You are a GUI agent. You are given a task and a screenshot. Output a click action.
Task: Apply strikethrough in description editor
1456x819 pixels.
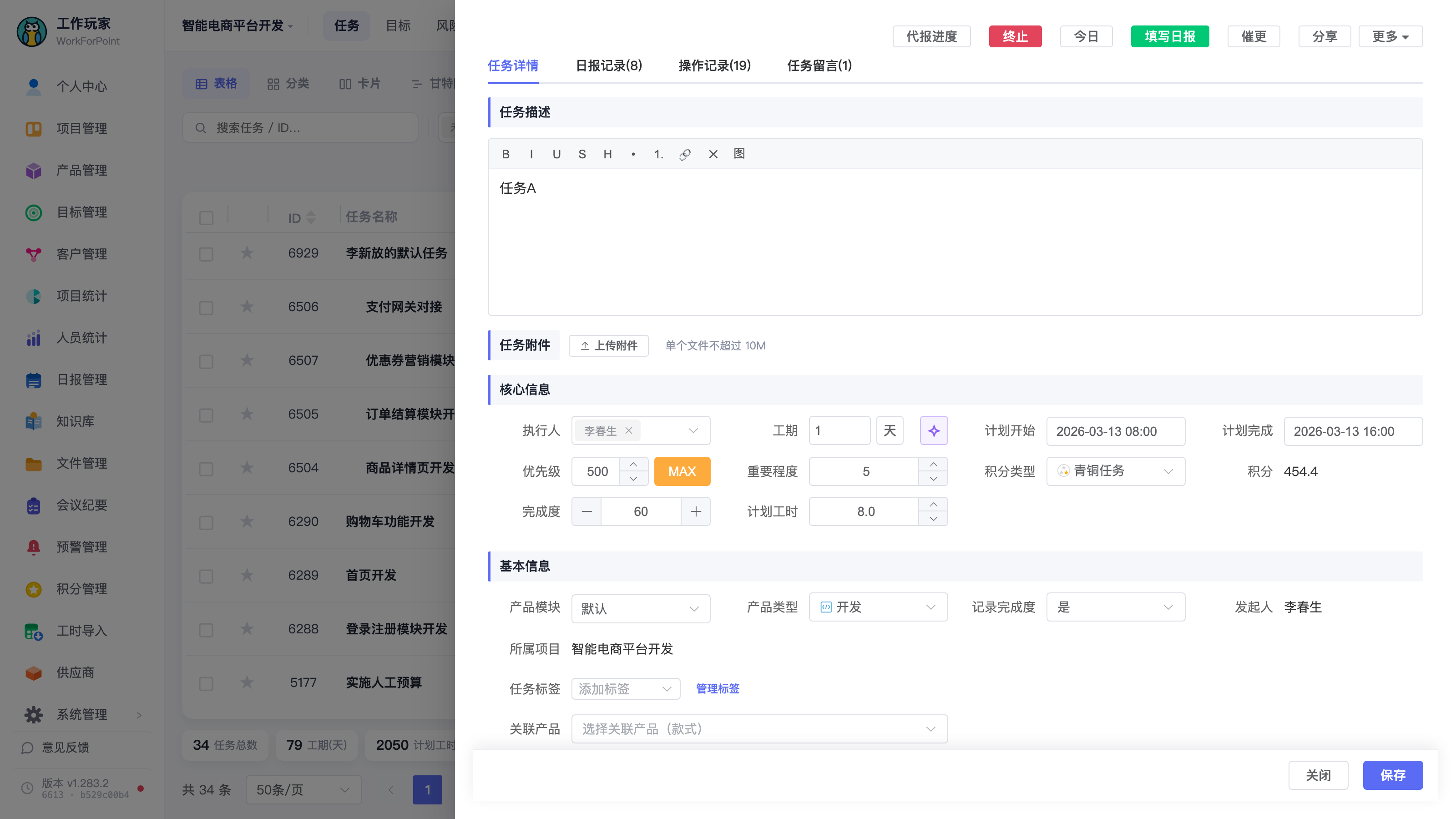pyautogui.click(x=581, y=154)
